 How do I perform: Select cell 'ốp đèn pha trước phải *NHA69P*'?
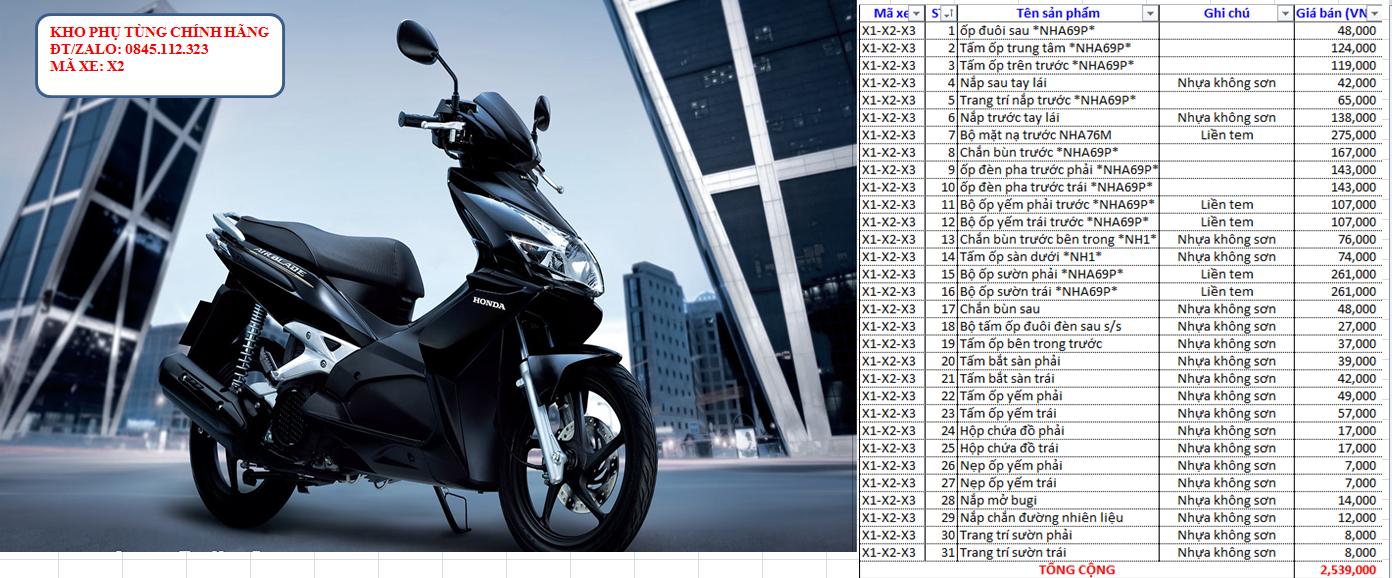pyautogui.click(x=1058, y=170)
